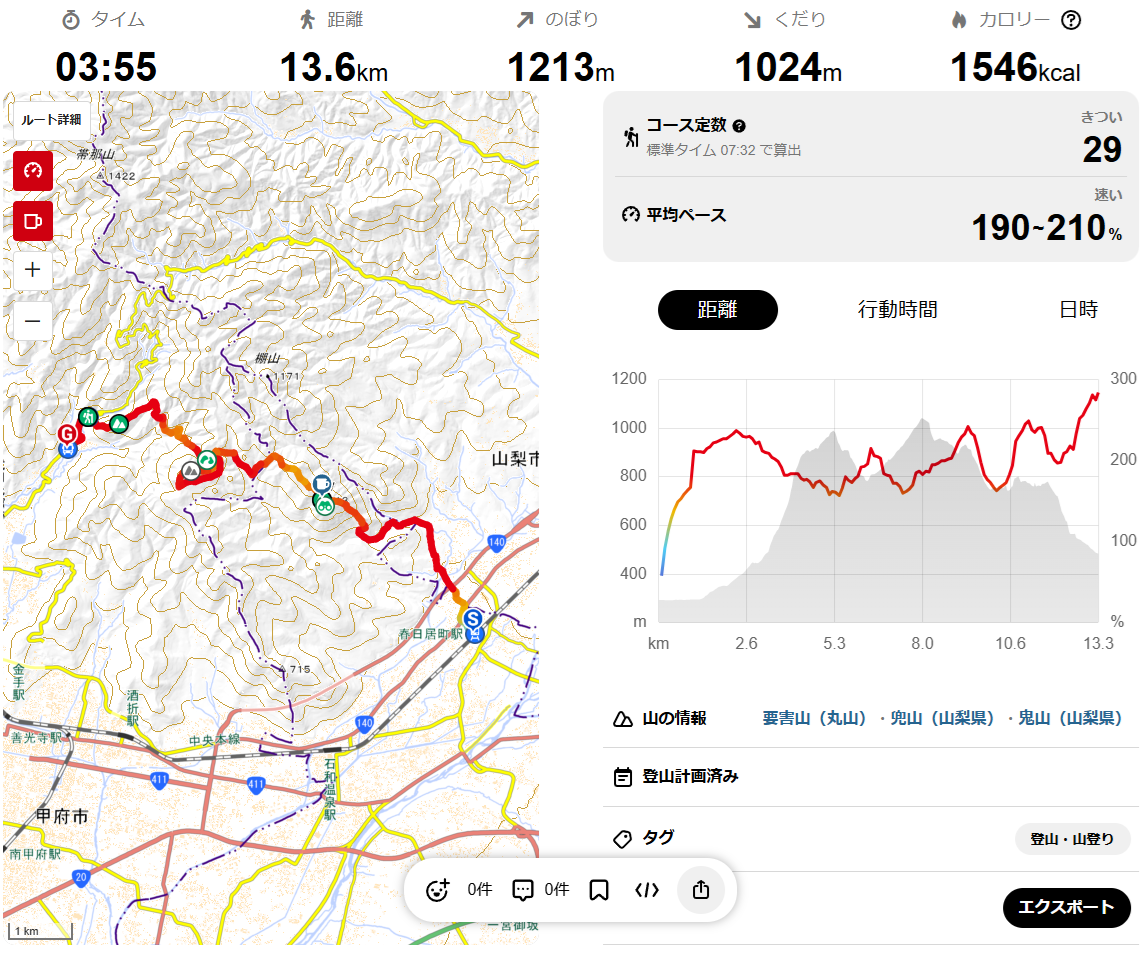Open the embed code icon

point(647,890)
